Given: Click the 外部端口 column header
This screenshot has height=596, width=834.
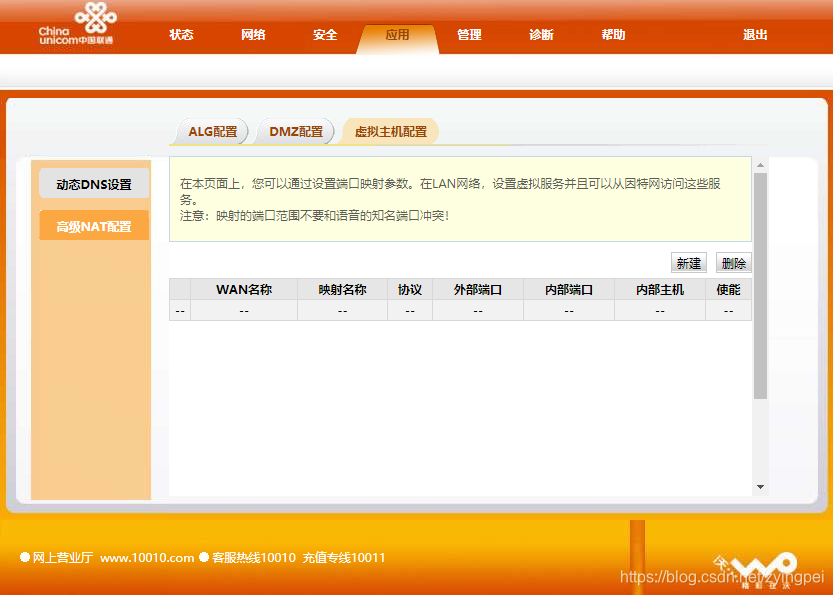Looking at the screenshot, I should (478, 290).
